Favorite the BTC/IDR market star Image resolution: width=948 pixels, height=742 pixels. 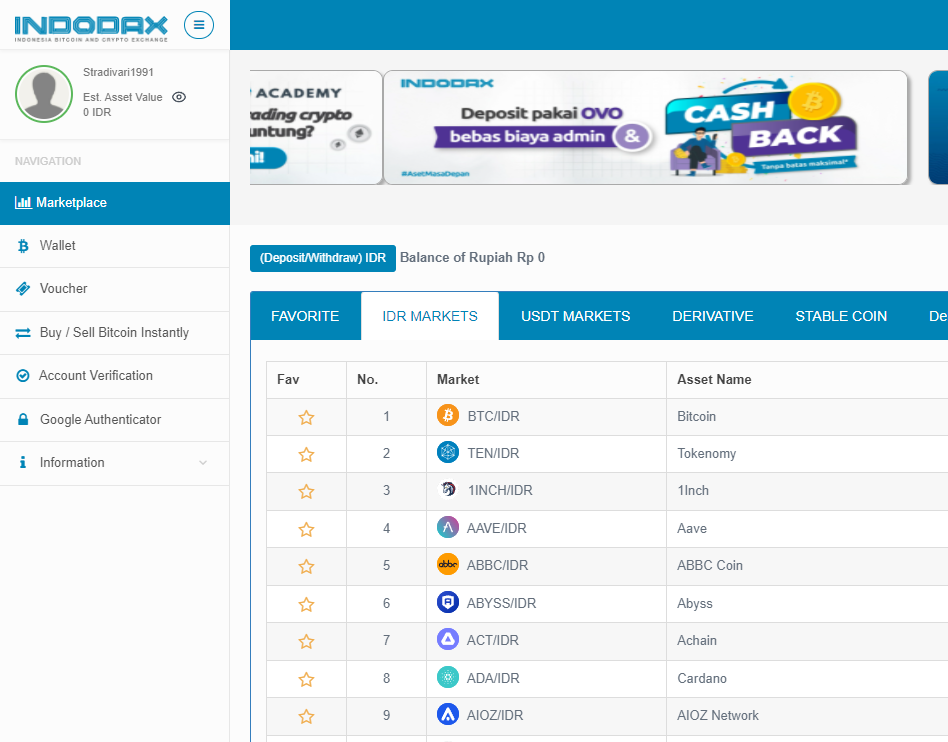pyautogui.click(x=307, y=417)
